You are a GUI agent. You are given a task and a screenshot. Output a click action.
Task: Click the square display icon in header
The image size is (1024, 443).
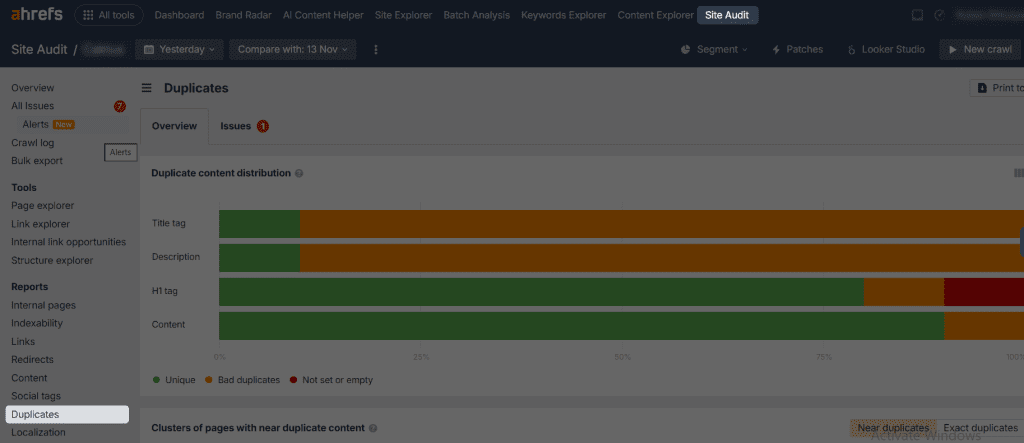tap(918, 15)
